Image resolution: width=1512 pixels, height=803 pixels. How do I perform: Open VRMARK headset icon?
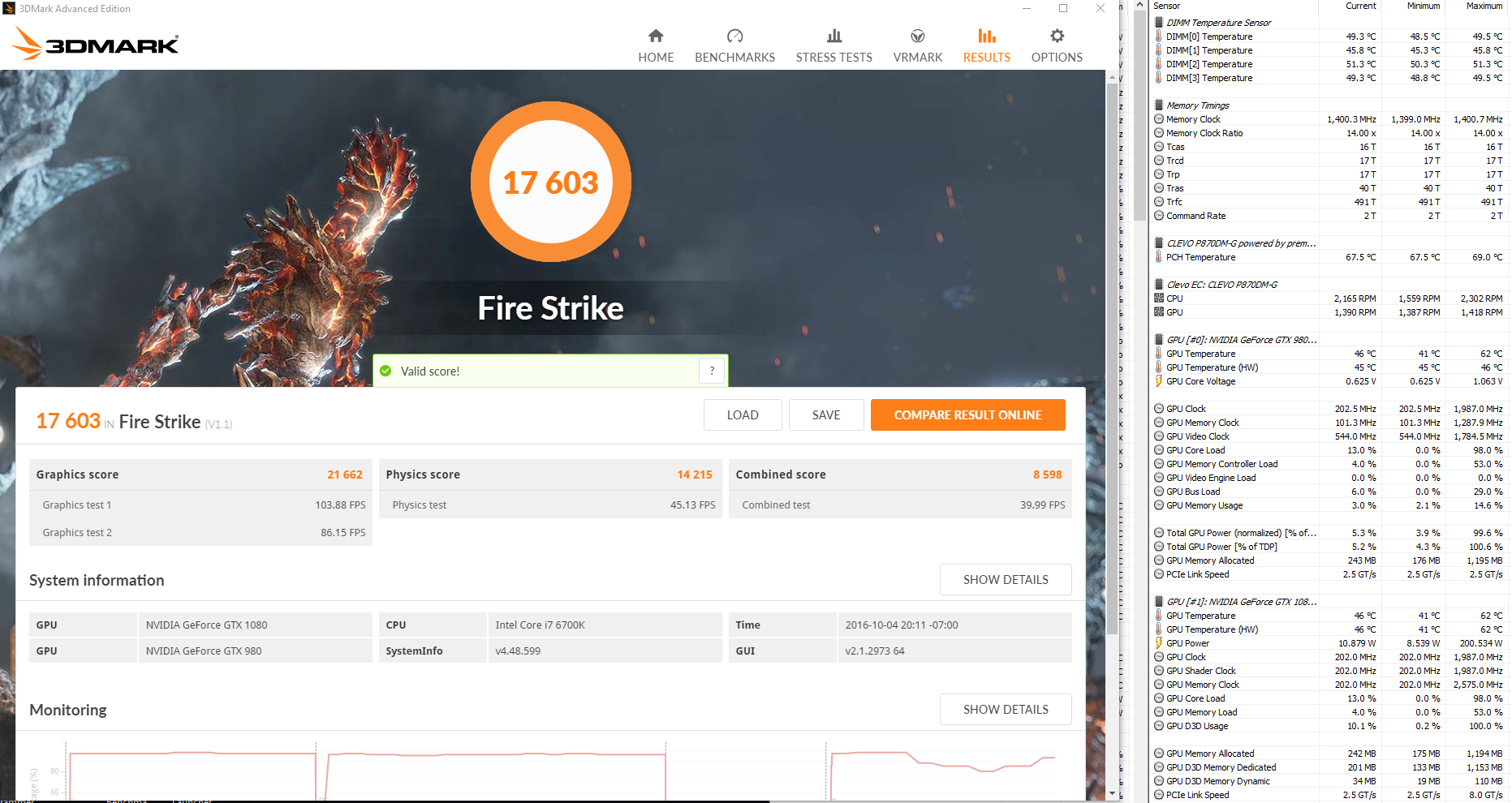tap(918, 36)
